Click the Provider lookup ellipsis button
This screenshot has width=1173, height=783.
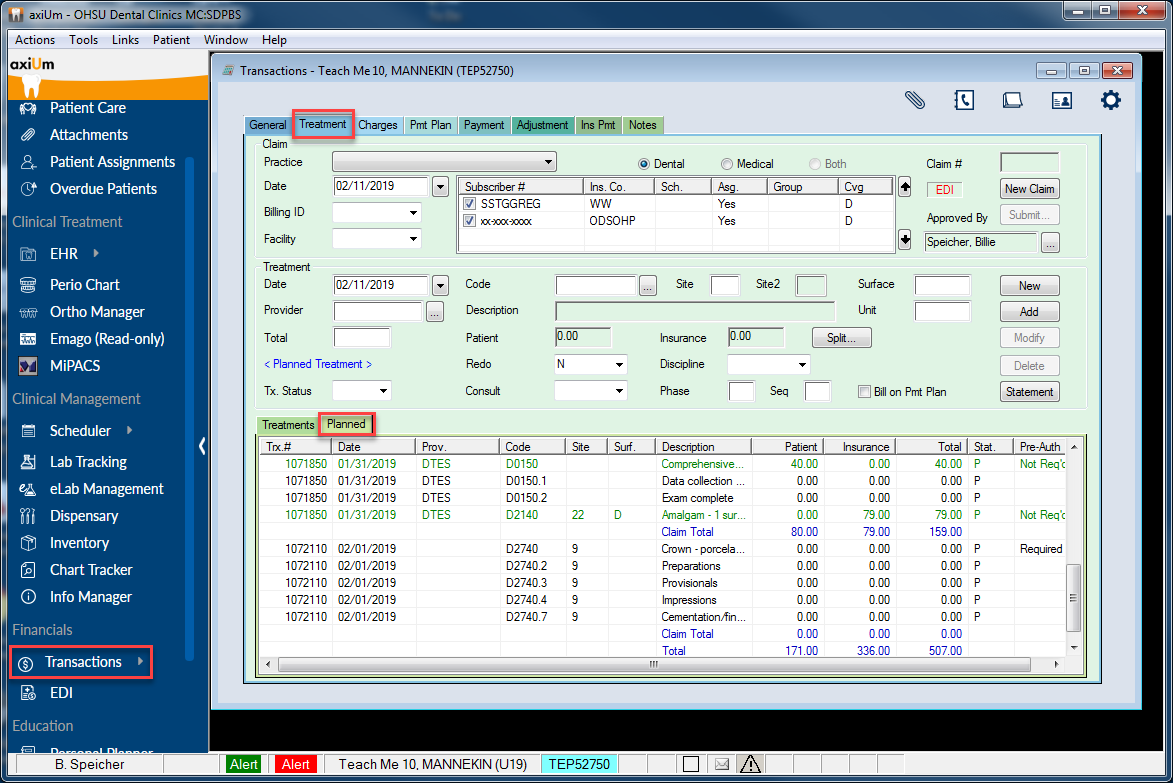[435, 312]
